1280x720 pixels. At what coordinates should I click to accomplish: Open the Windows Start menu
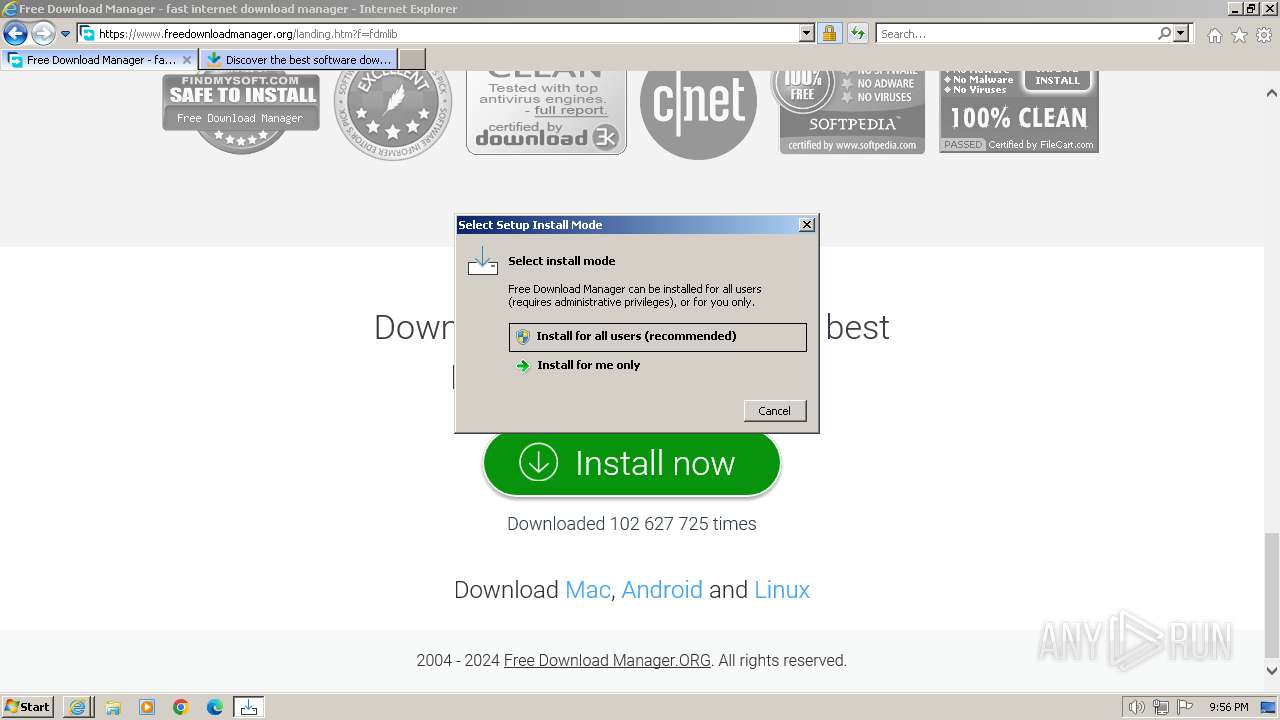pyautogui.click(x=28, y=707)
